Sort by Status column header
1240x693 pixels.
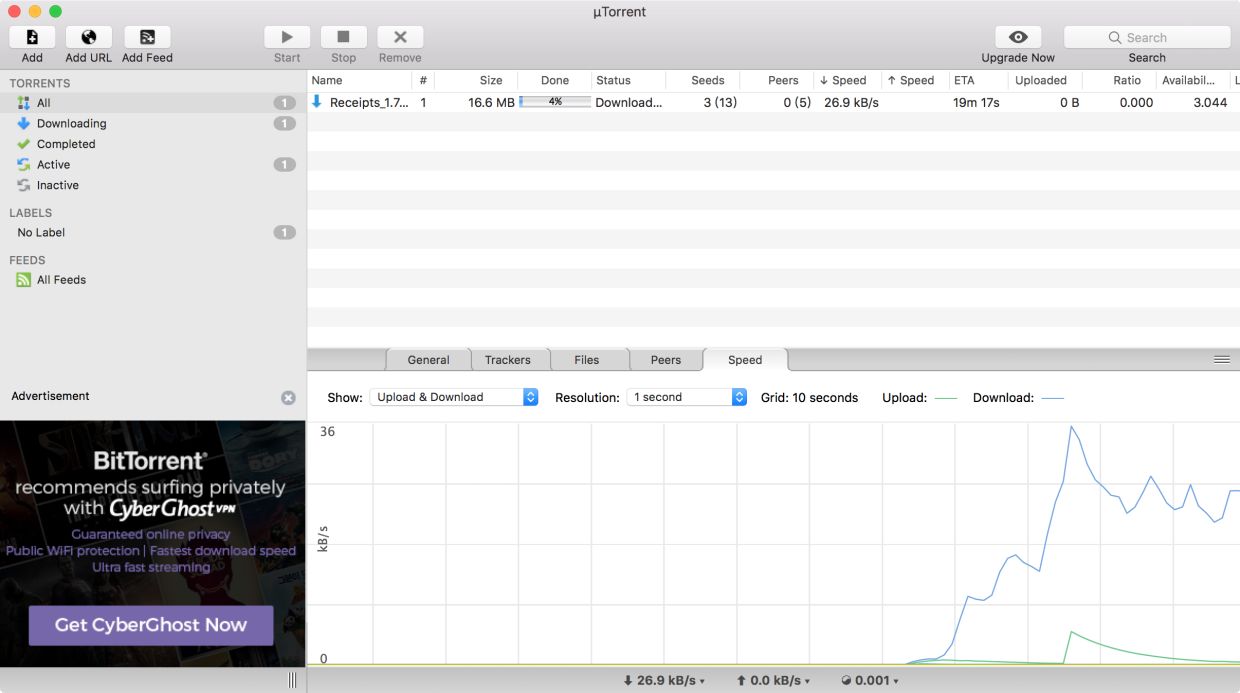pyautogui.click(x=627, y=80)
